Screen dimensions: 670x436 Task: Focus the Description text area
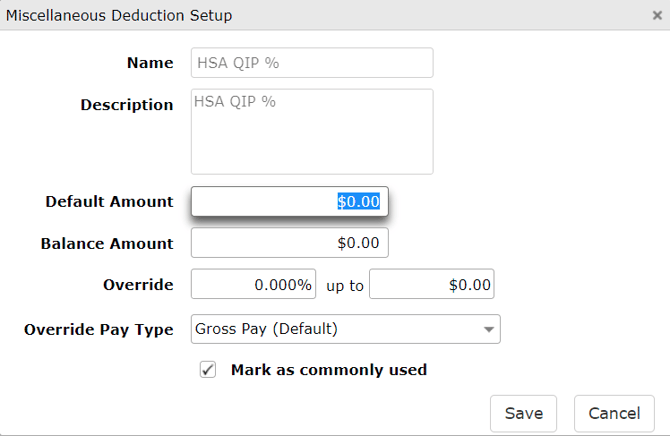(x=311, y=132)
